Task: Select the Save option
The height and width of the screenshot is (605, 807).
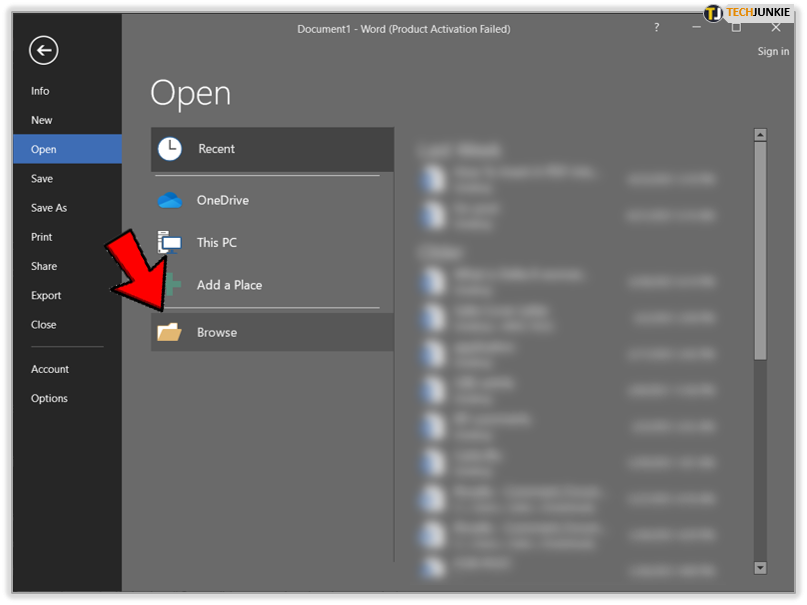Action: click(42, 179)
